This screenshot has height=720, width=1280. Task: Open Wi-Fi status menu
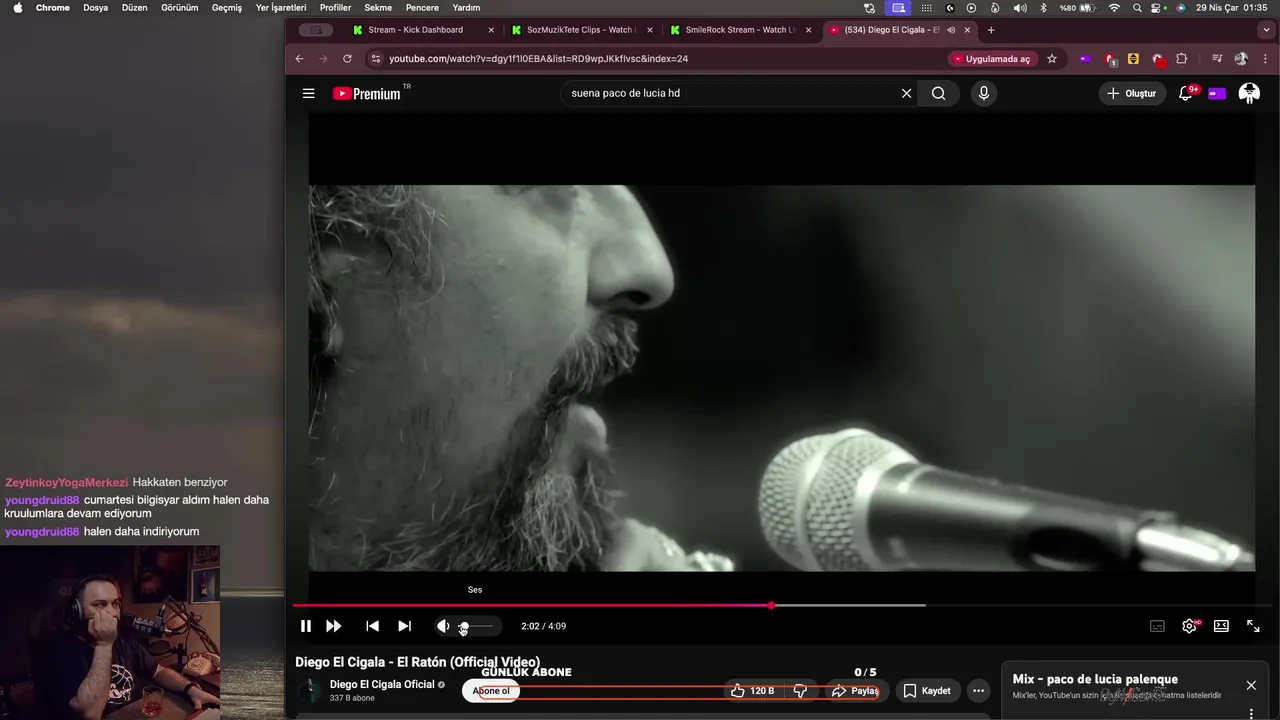click(1114, 7)
